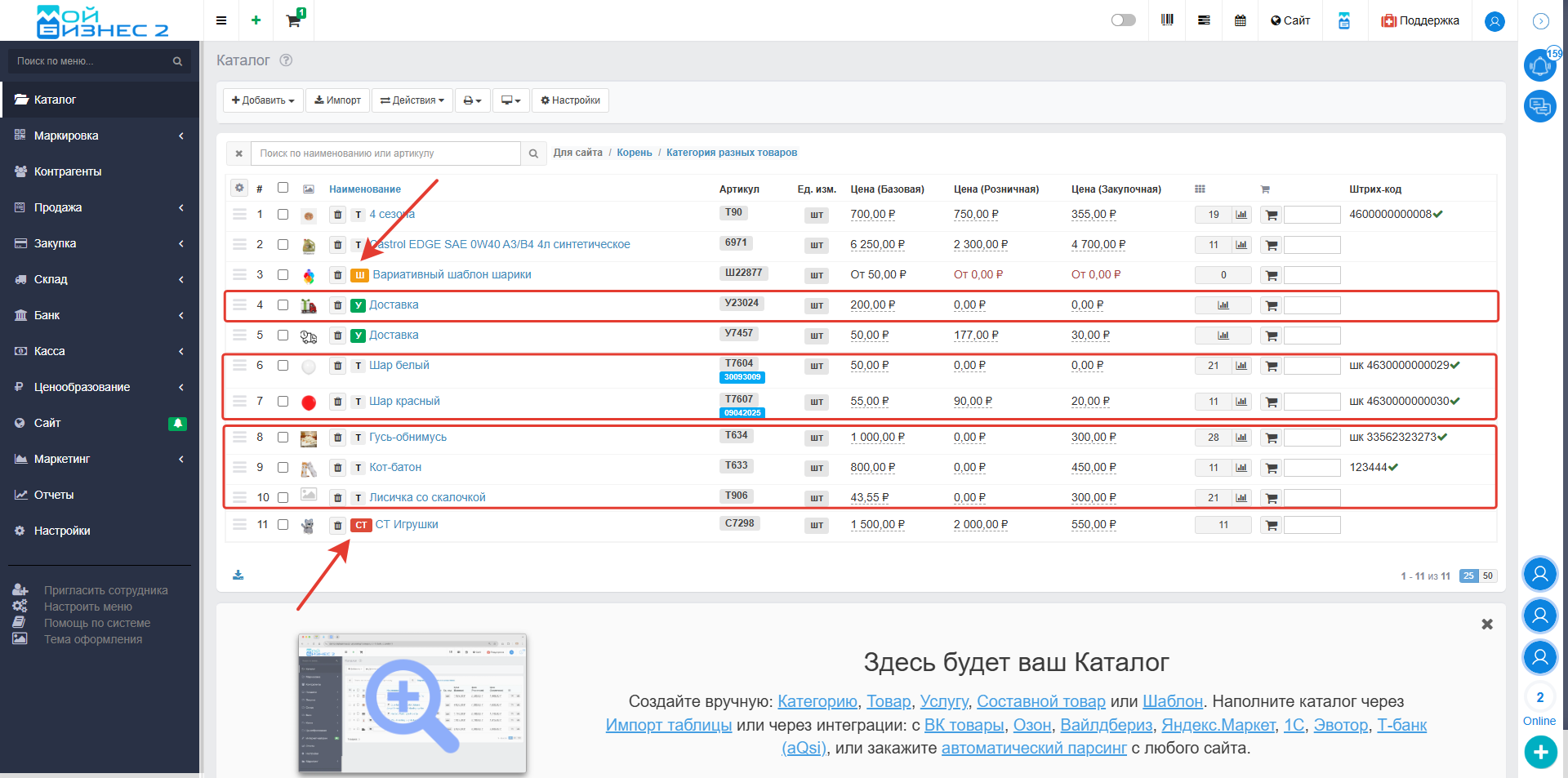Toggle the switch in the top header
This screenshot has width=1568, height=778.
coord(1123,20)
